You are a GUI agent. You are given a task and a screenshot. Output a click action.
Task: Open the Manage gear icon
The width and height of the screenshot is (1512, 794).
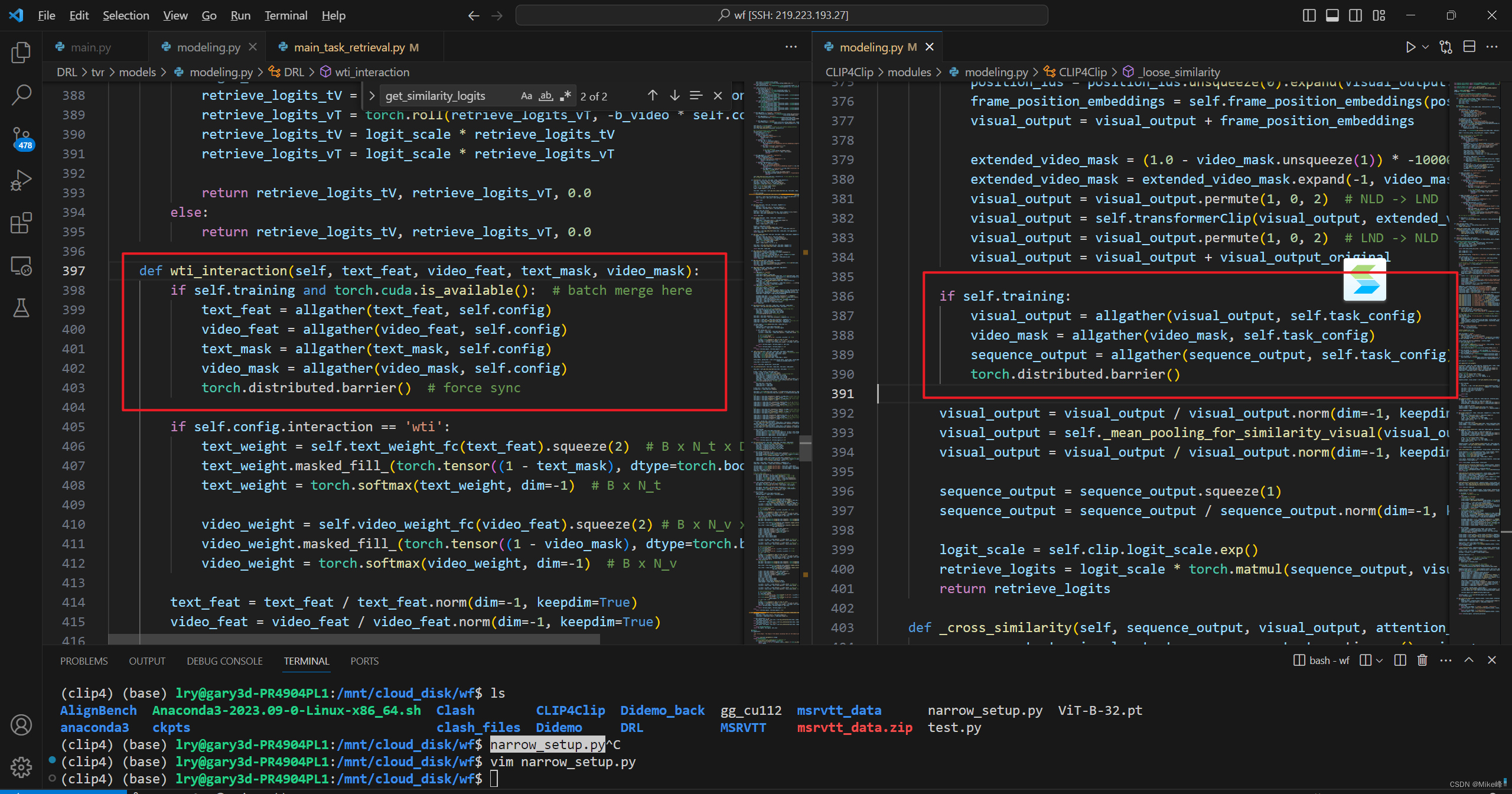pos(21,767)
